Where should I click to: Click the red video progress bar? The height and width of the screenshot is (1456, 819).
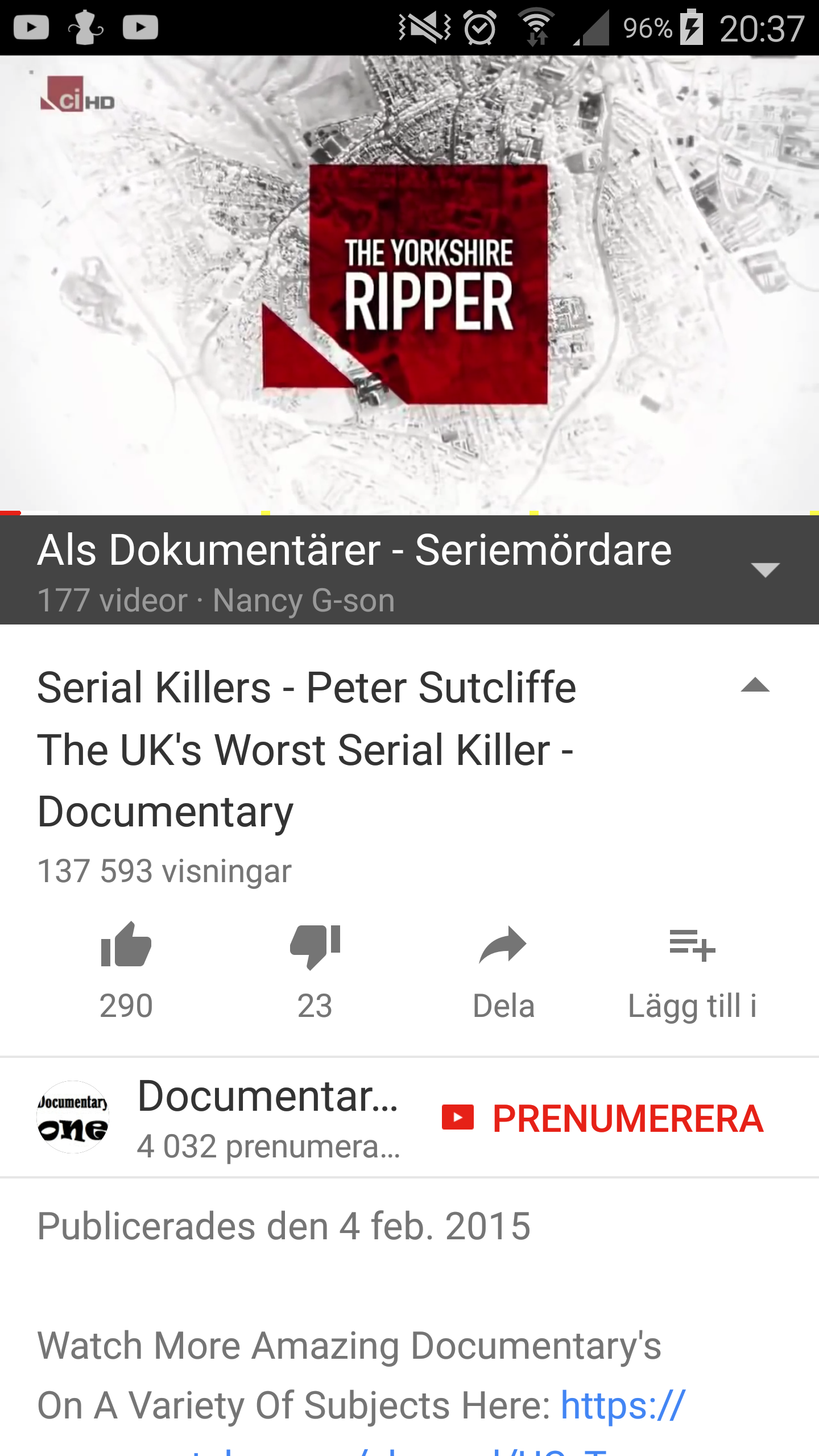point(10,513)
